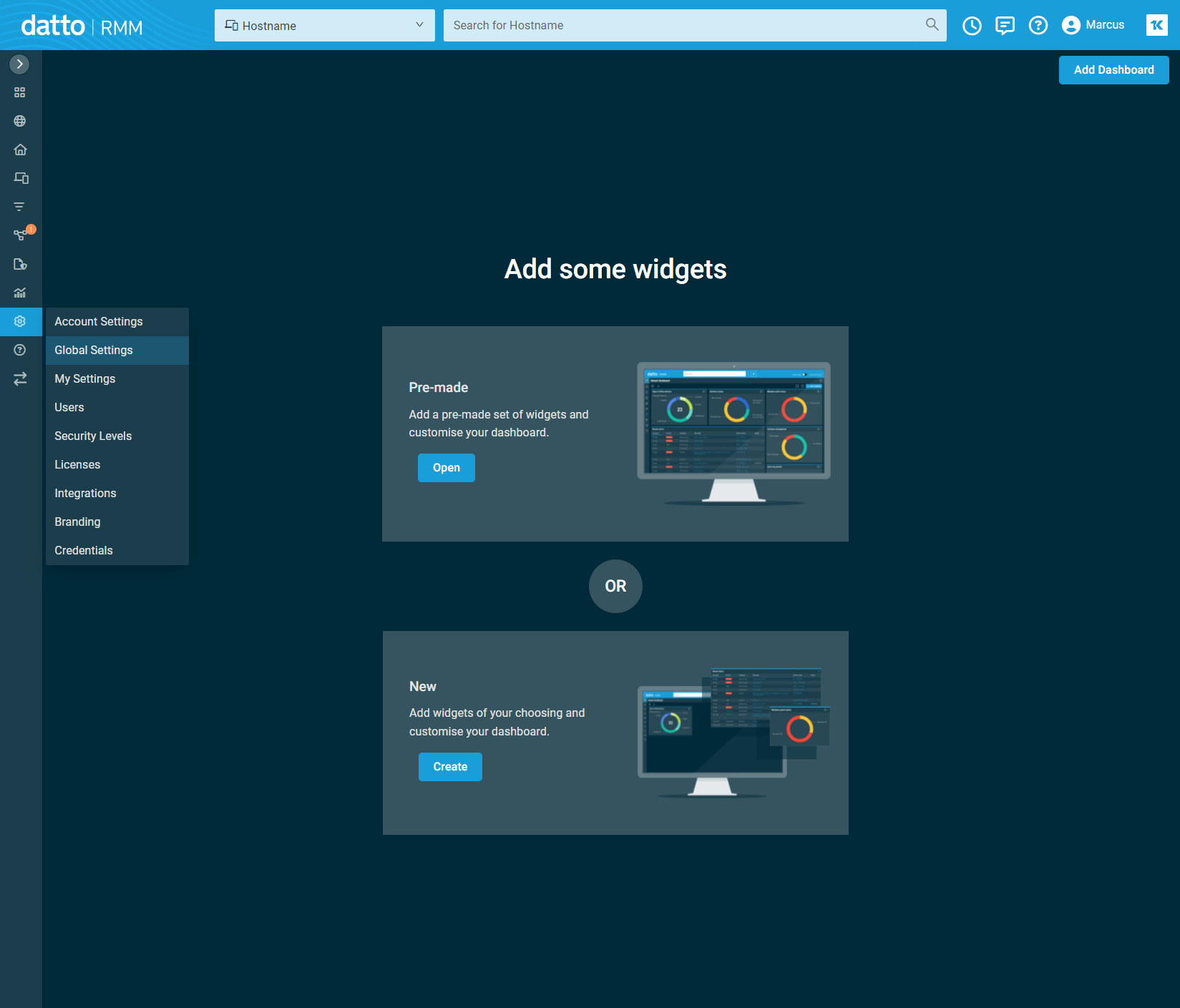Open the Help circle icon in sidebar
1180x1008 pixels.
coord(20,350)
